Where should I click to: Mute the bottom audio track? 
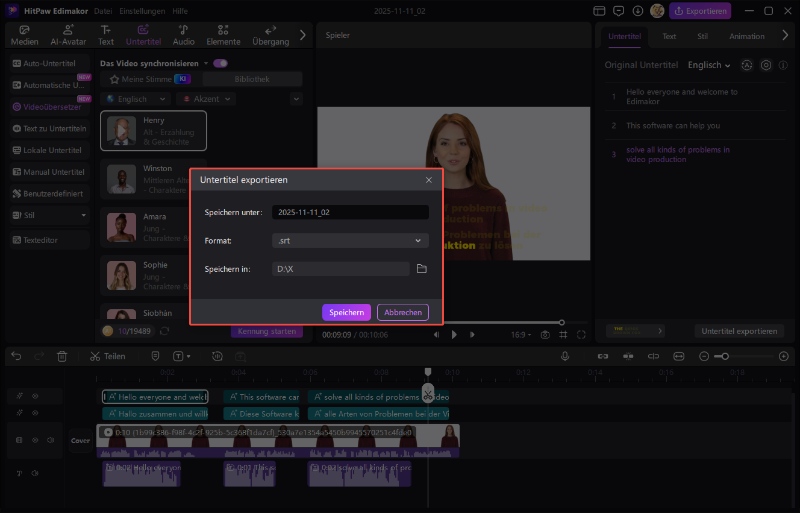(x=35, y=472)
